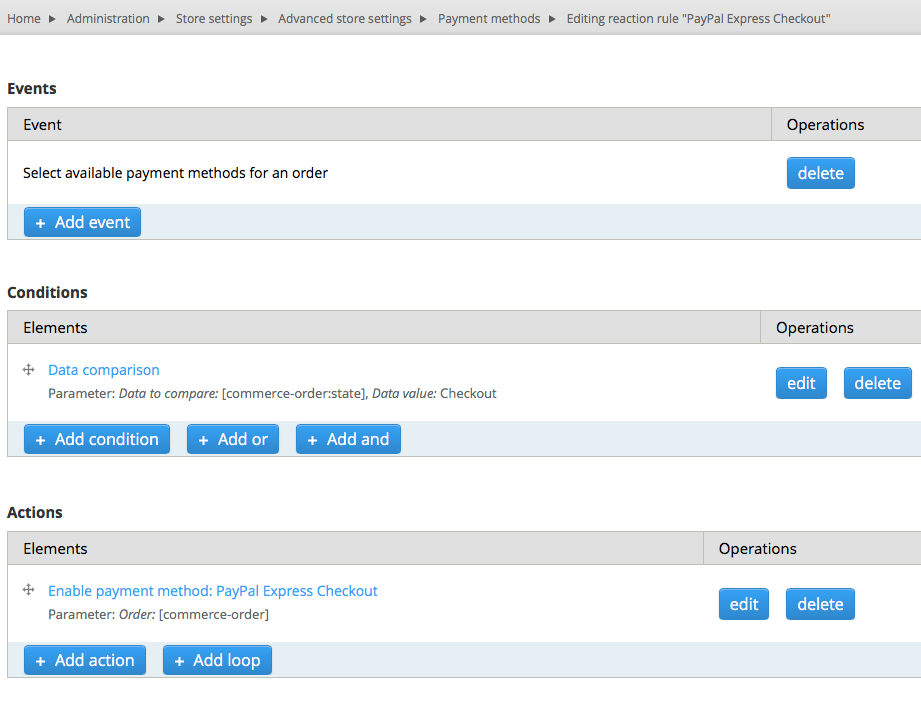Click the Conditions section heading
Viewport: 921px width, 719px height.
tap(47, 293)
